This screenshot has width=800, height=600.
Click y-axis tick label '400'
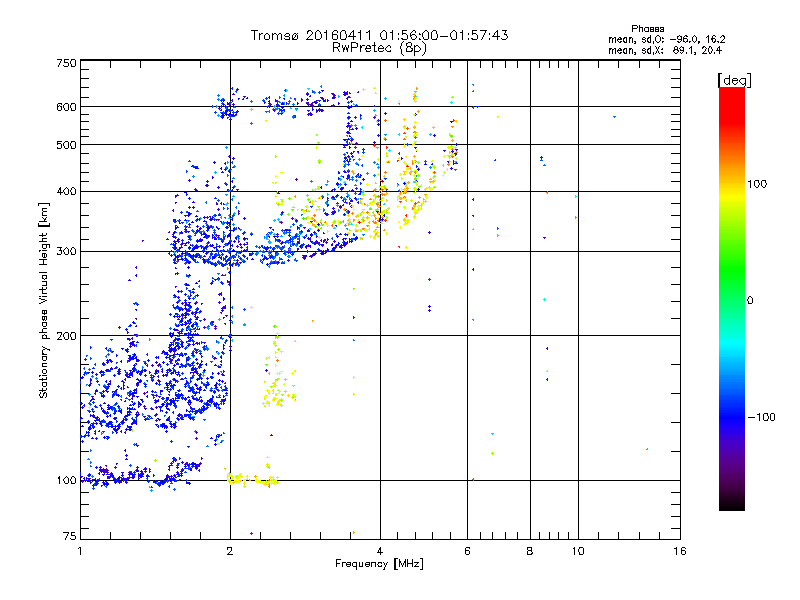pos(66,191)
